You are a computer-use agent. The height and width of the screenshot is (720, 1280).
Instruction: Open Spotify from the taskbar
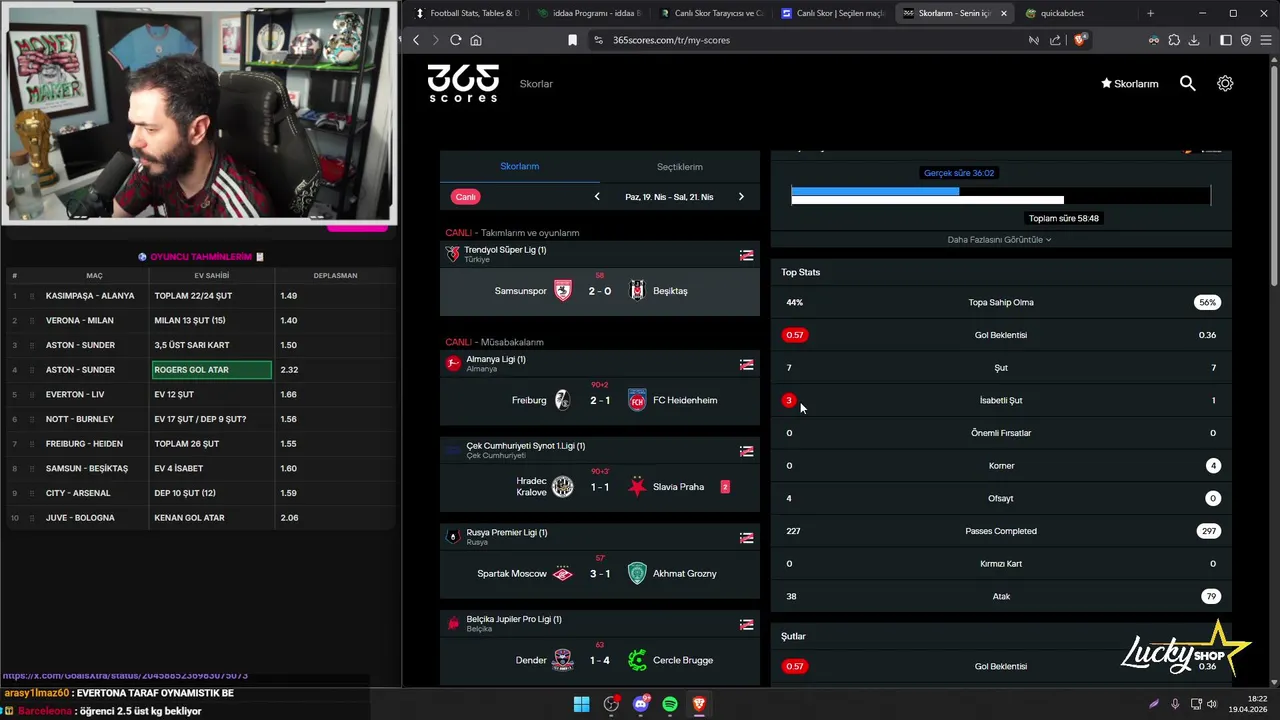point(670,704)
